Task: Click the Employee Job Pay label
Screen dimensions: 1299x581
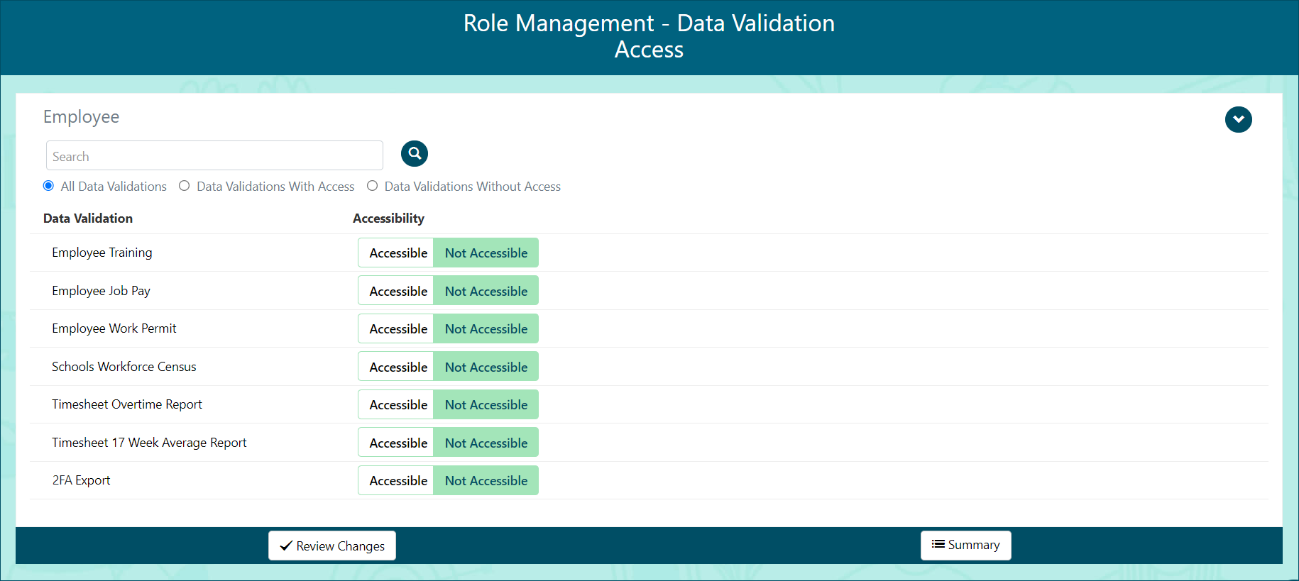Action: 101,291
